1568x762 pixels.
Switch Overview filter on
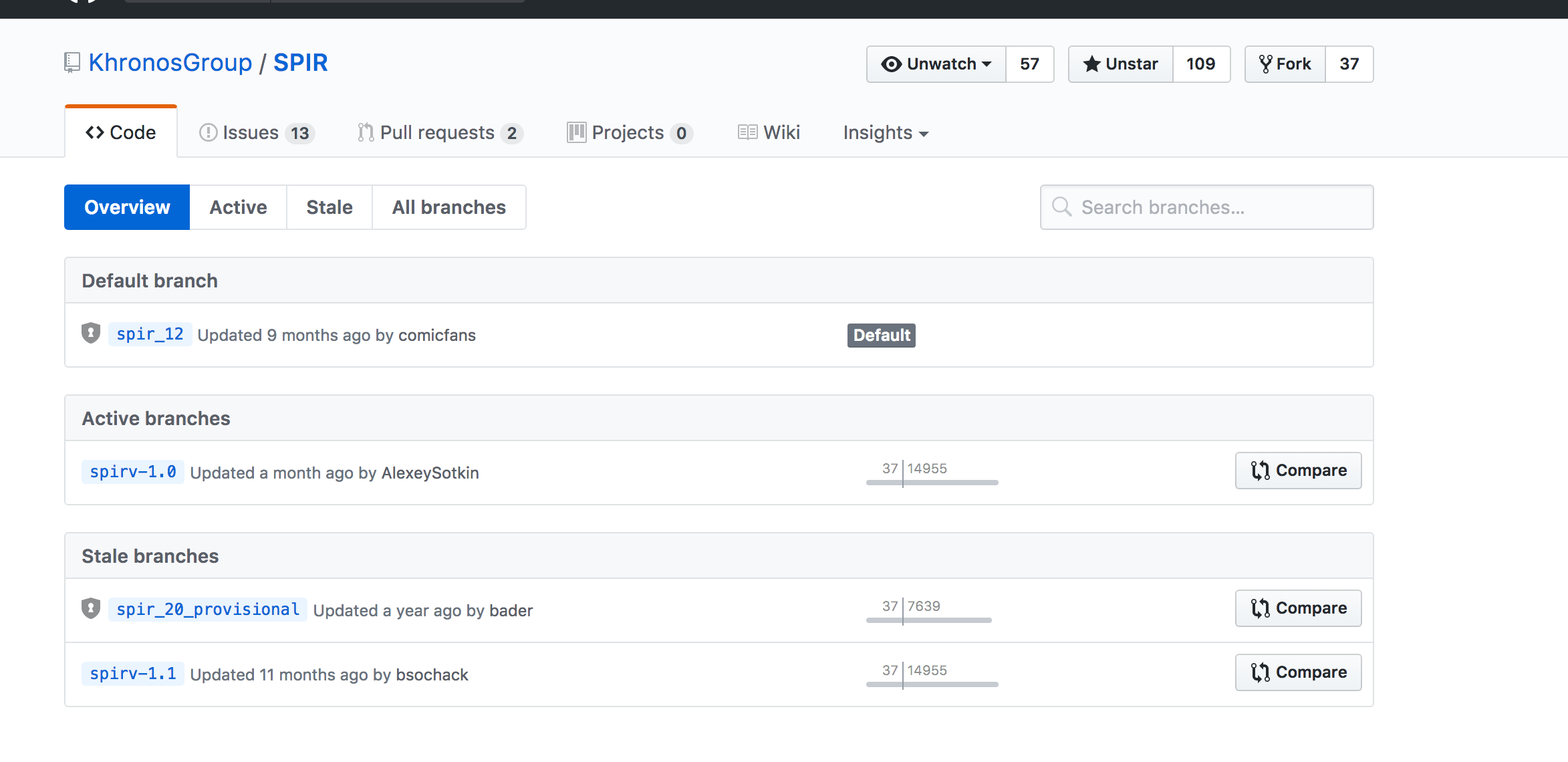tap(127, 207)
